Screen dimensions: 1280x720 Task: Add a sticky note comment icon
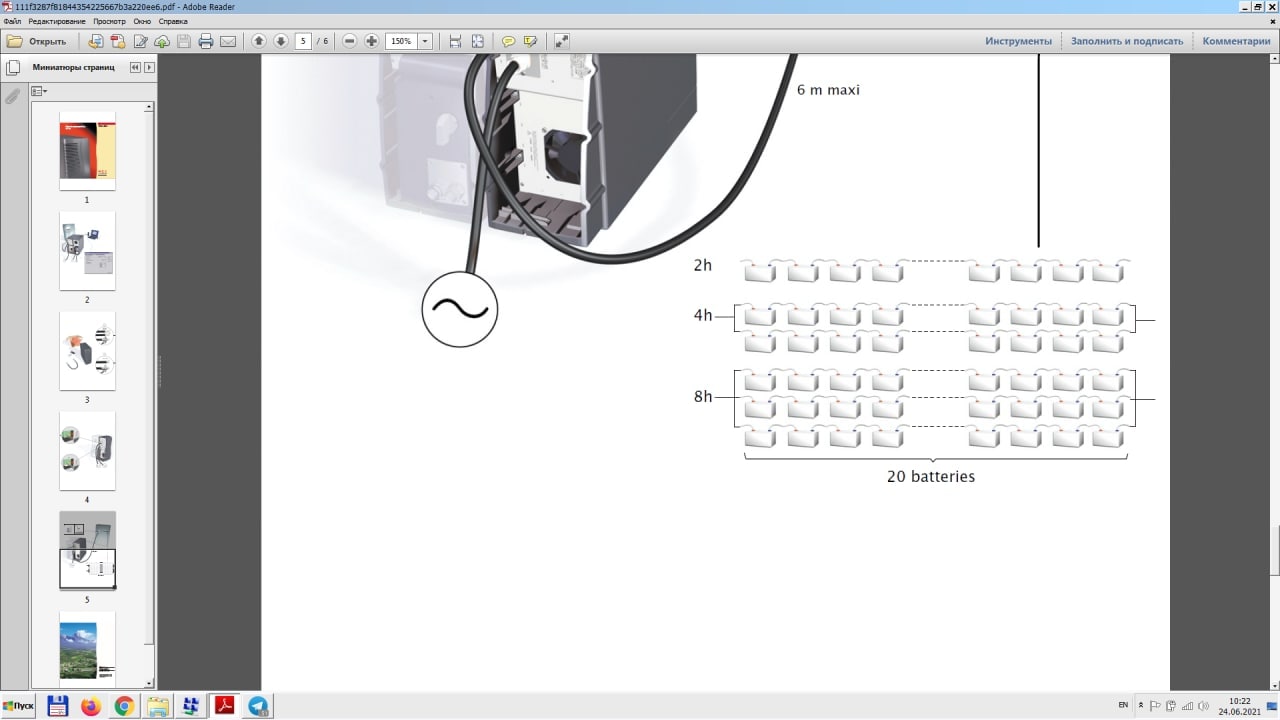click(x=508, y=41)
